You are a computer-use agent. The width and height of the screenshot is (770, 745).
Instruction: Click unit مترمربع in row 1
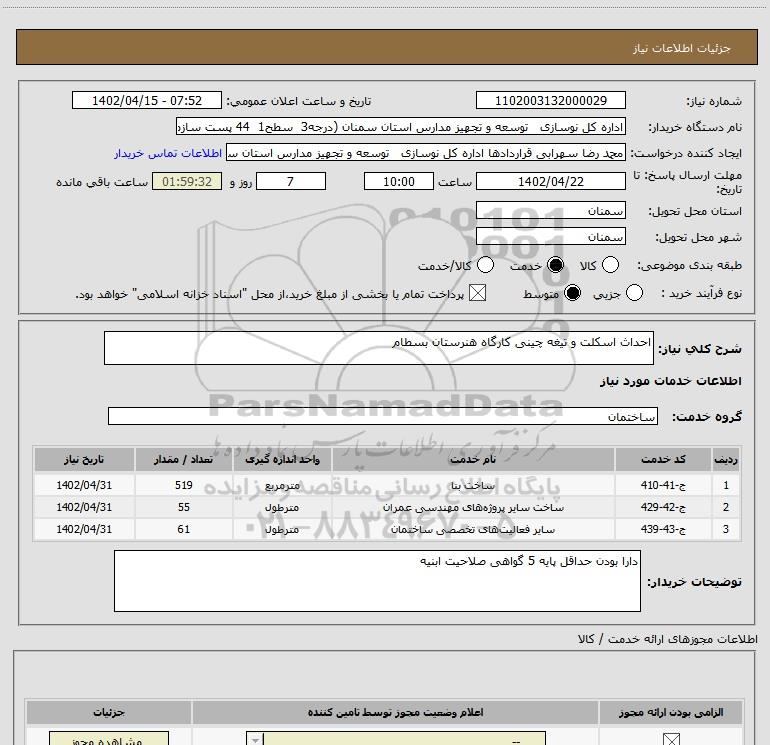tap(282, 486)
